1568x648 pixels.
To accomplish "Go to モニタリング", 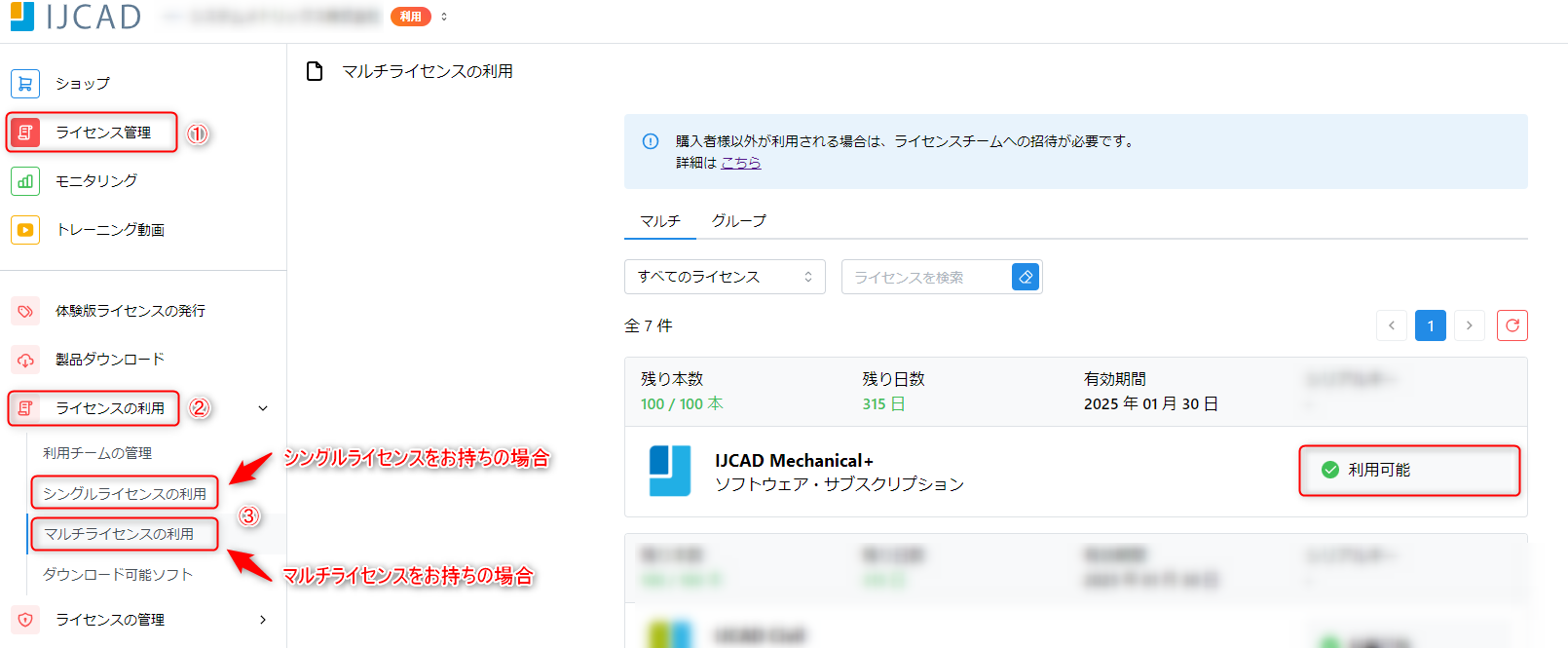I will point(96,181).
